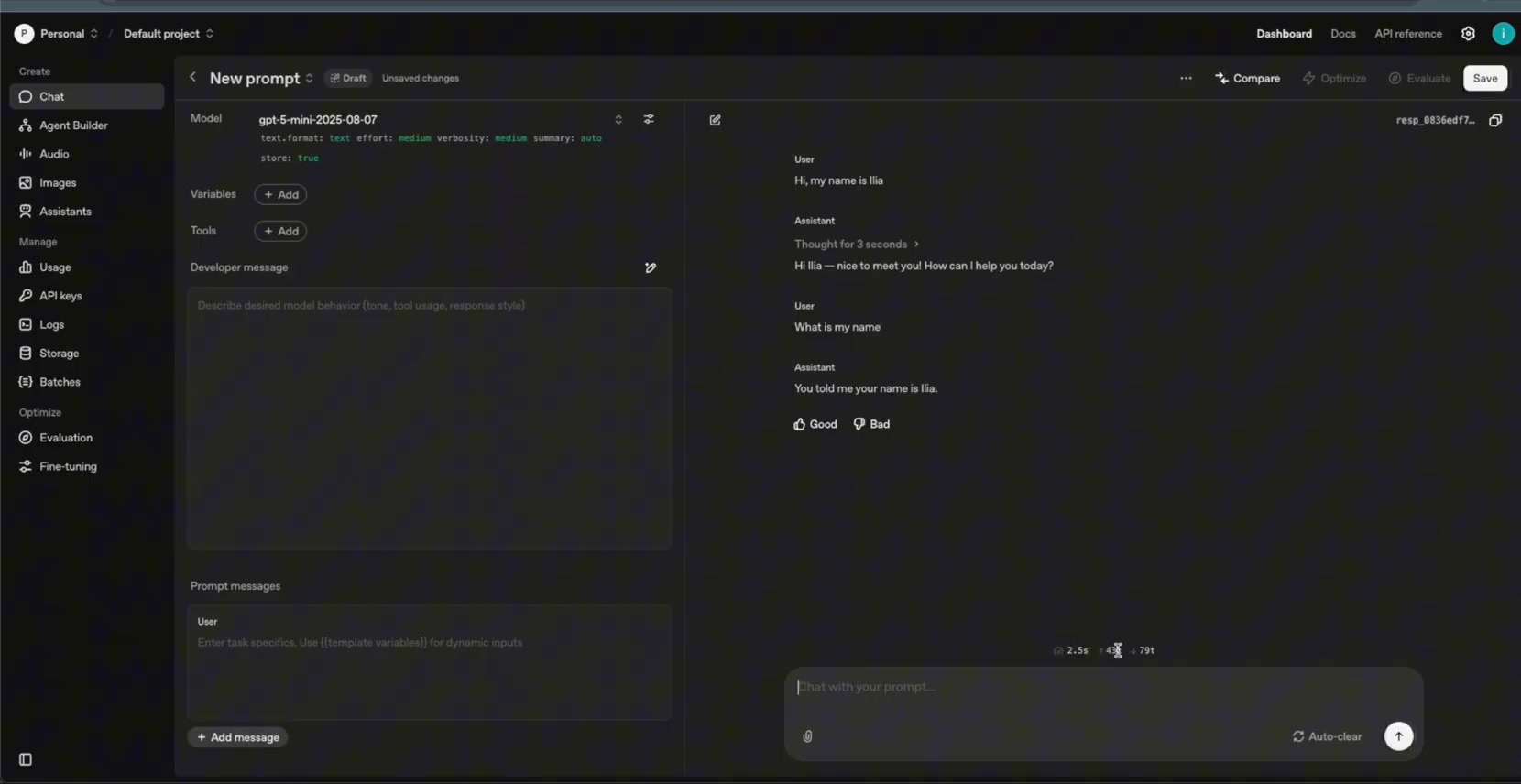Change the User role label in prompt messages

coord(207,622)
